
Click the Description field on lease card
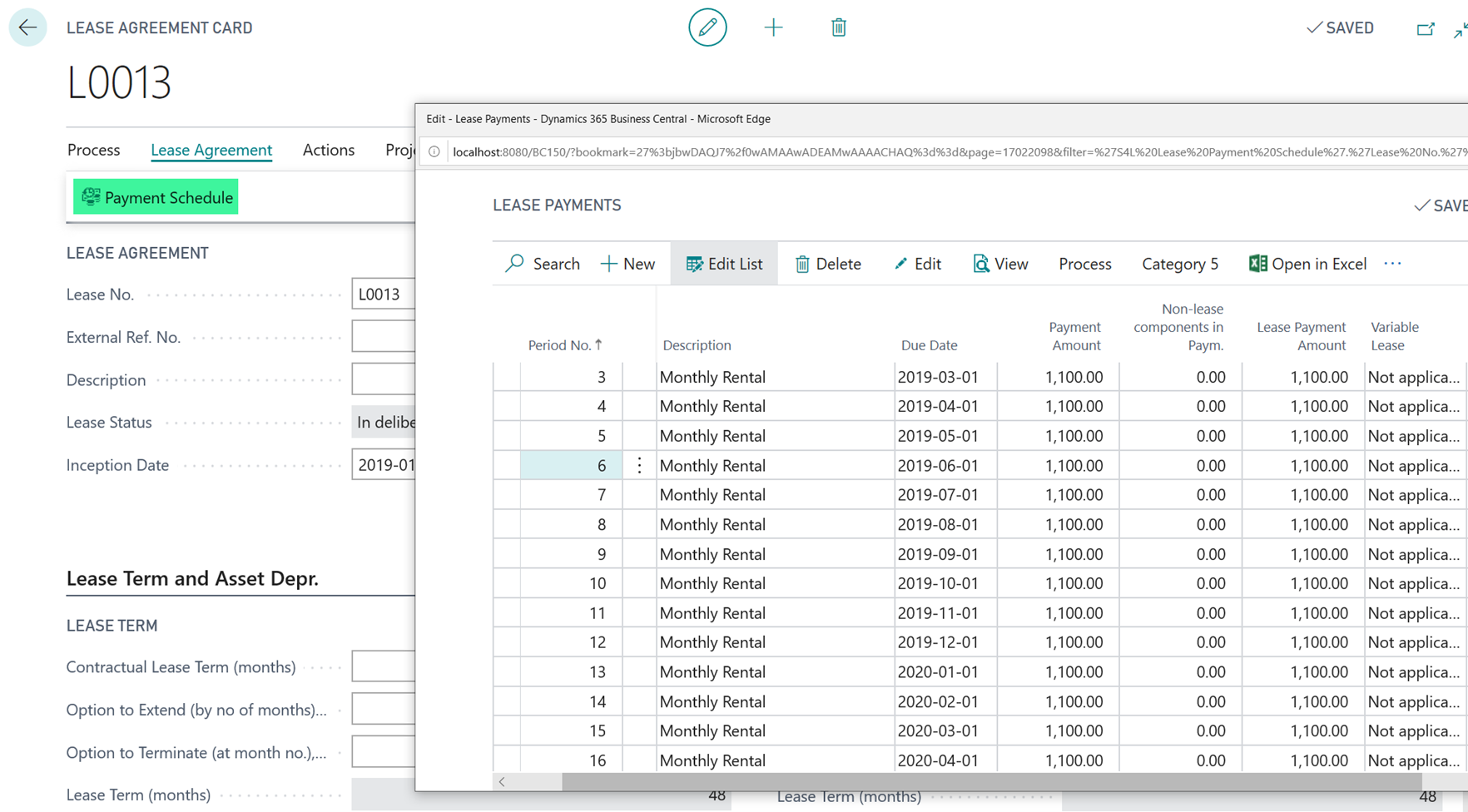click(x=384, y=379)
